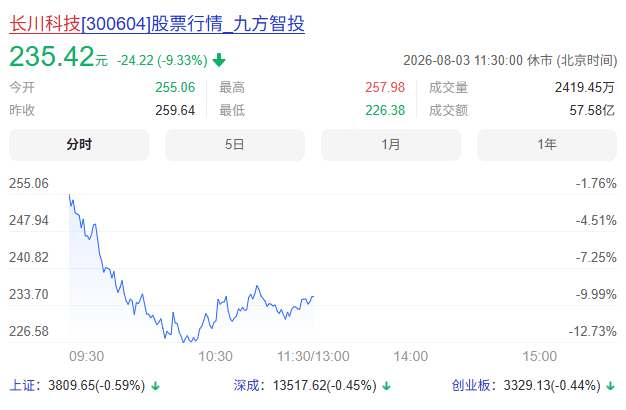Viewport: 626px width, 410px height.
Task: Click the timestamp 2026-08-03 11:30:00 休市
Action: coord(510,61)
